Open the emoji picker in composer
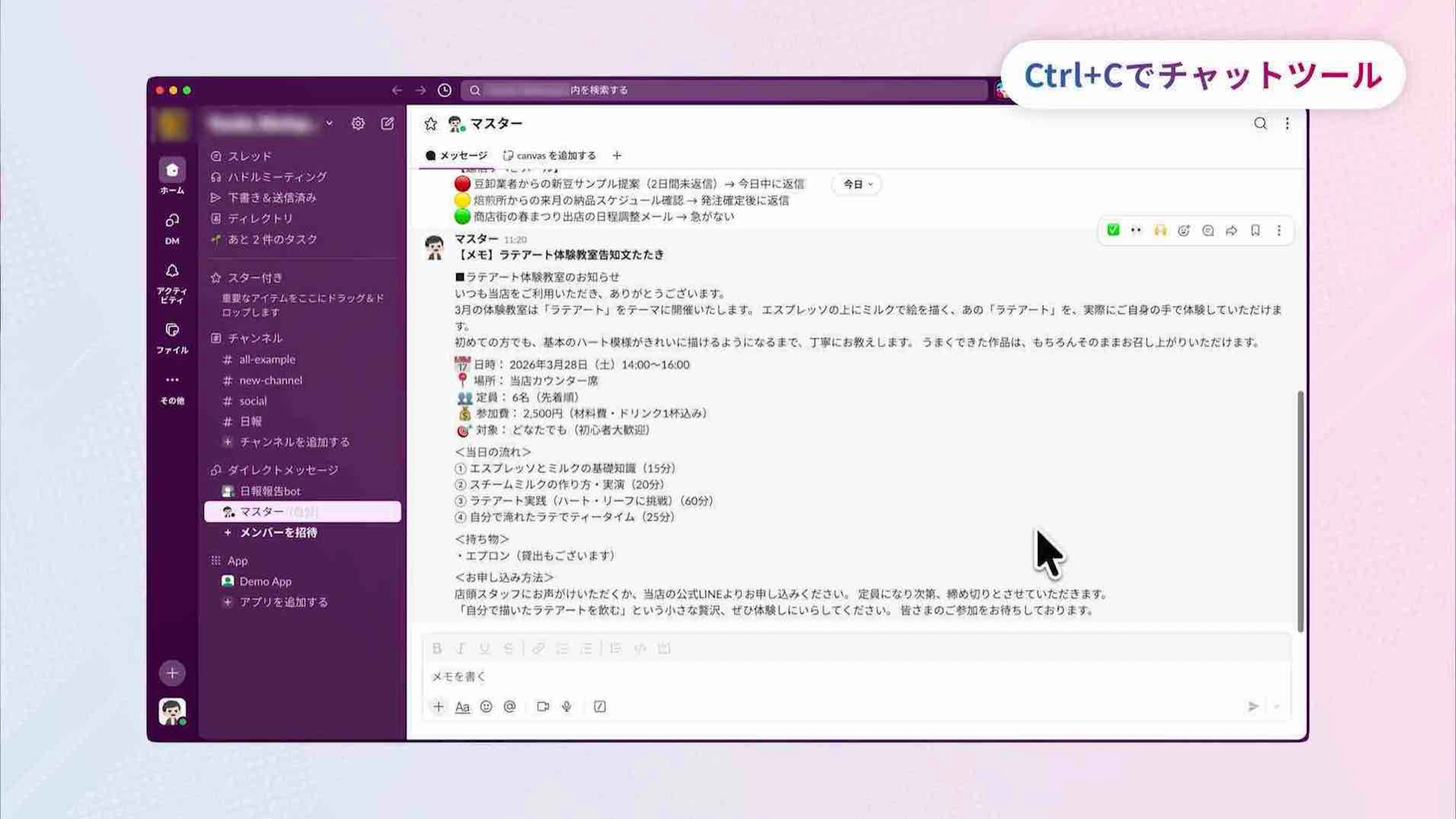The width and height of the screenshot is (1456, 819). tap(486, 706)
